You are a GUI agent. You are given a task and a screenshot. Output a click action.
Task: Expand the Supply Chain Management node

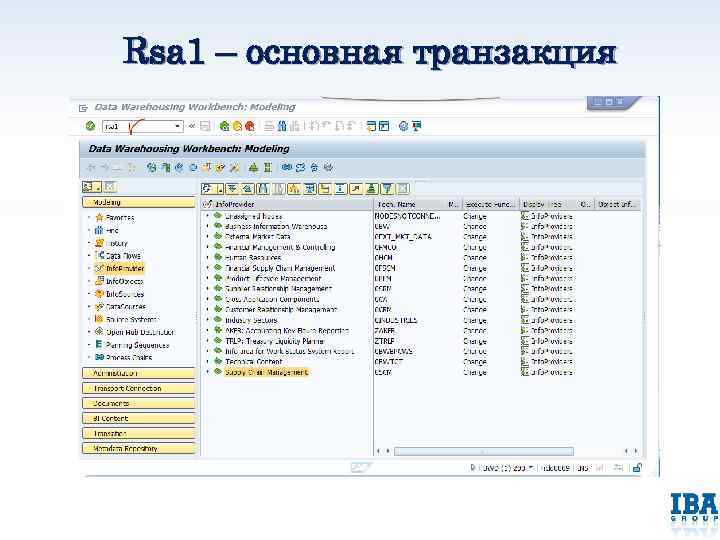coord(208,372)
